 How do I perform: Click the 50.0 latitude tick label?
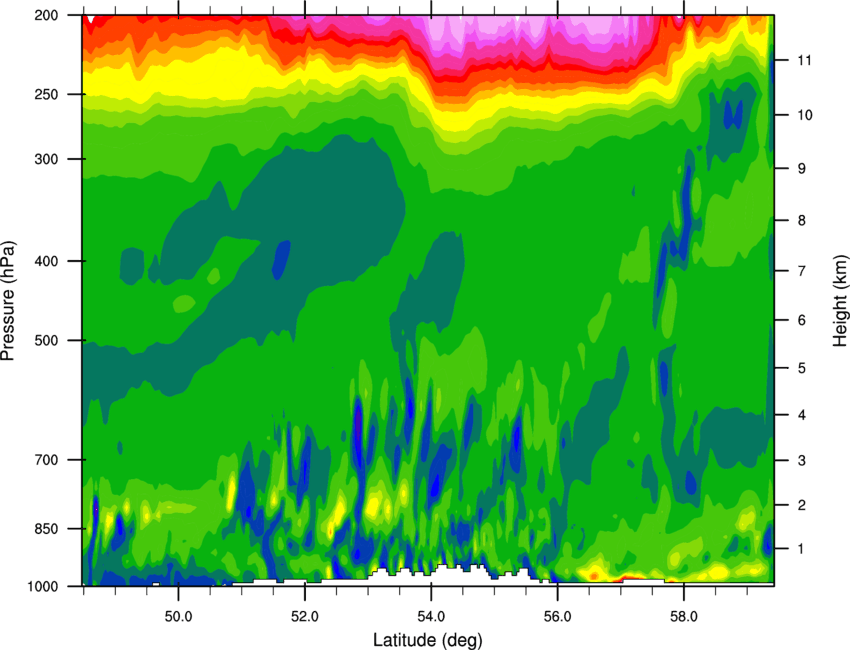[178, 616]
